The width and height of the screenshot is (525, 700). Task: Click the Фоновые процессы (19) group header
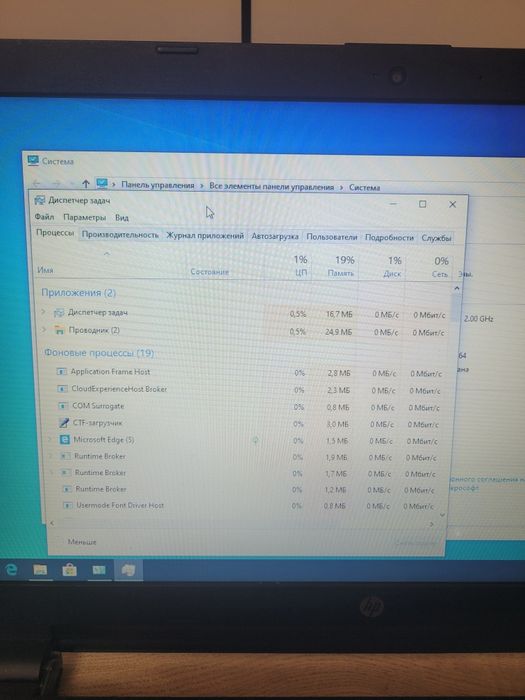point(99,353)
